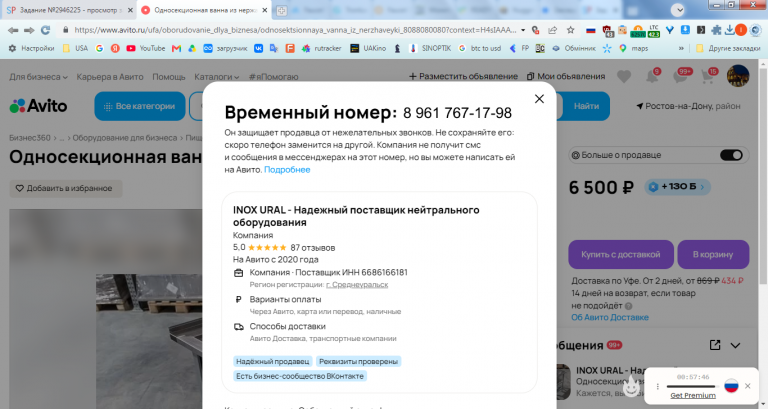768x409 pixels.
Task: Collapse the messages panel chevron
Action: tap(735, 345)
